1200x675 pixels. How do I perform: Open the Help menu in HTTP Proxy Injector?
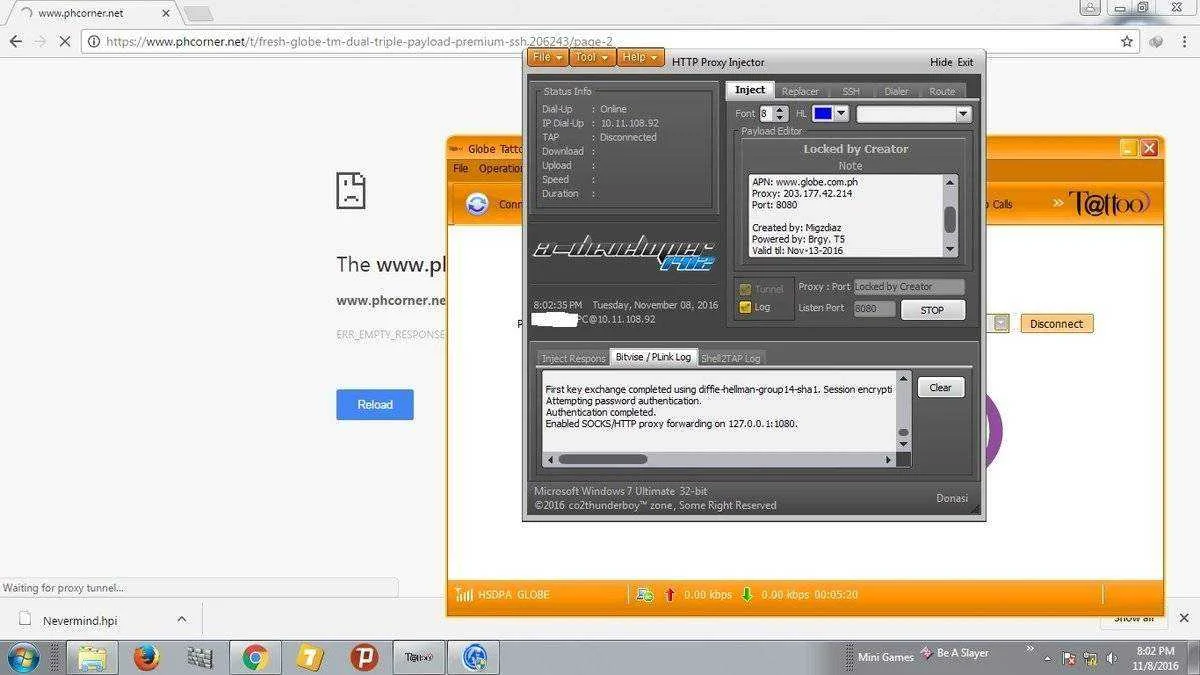click(640, 58)
